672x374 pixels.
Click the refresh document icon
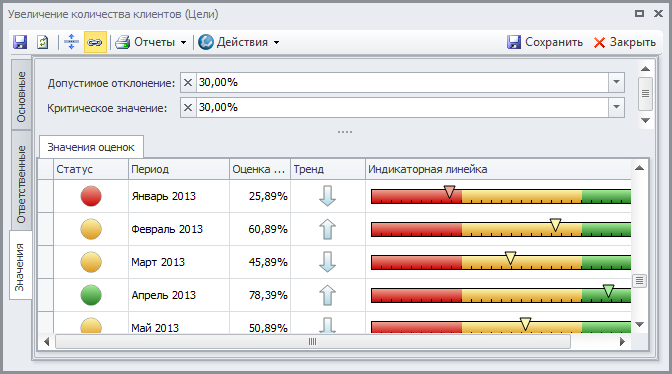click(x=42, y=42)
